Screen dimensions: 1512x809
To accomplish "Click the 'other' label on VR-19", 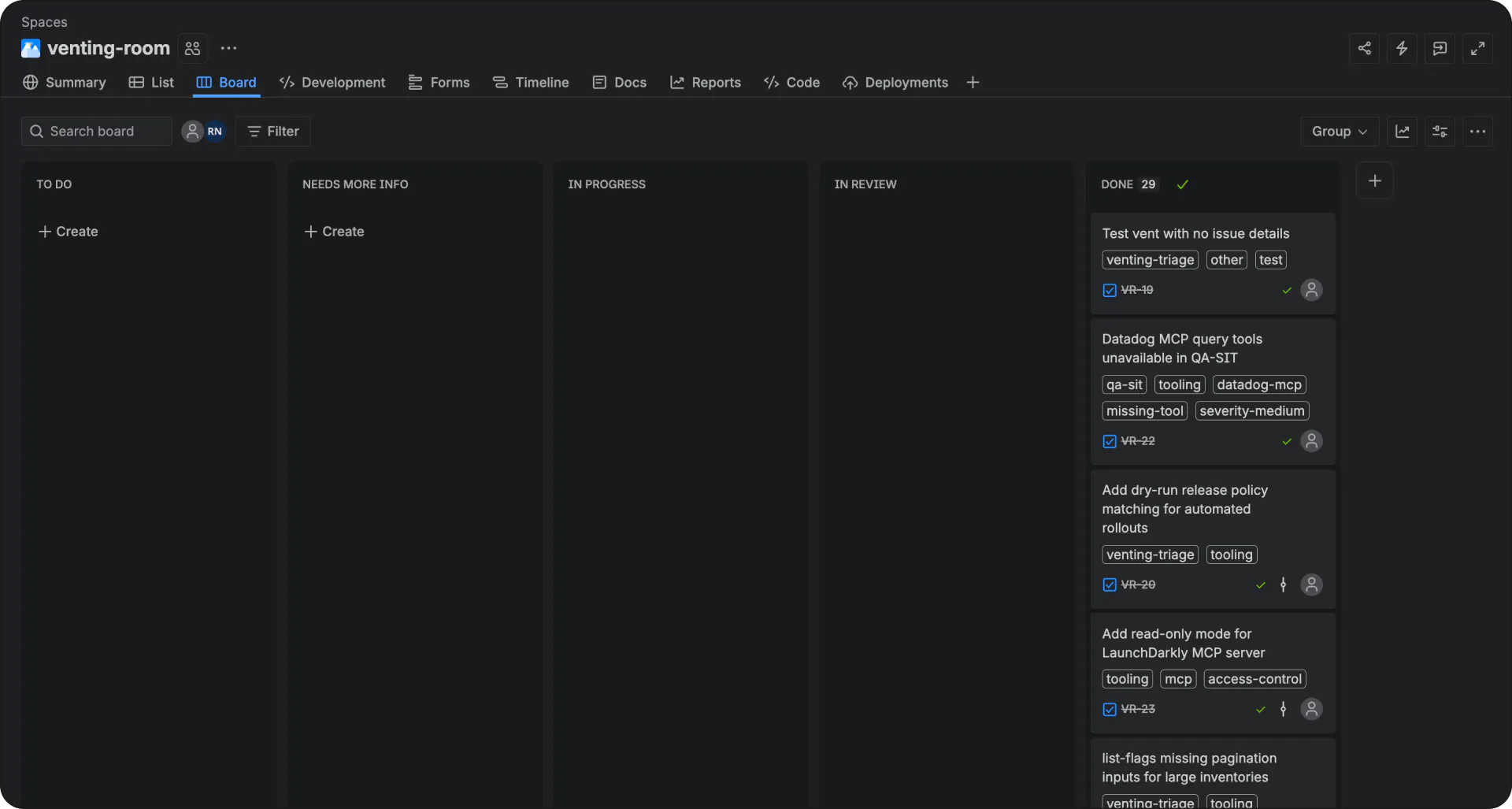I will (1227, 260).
